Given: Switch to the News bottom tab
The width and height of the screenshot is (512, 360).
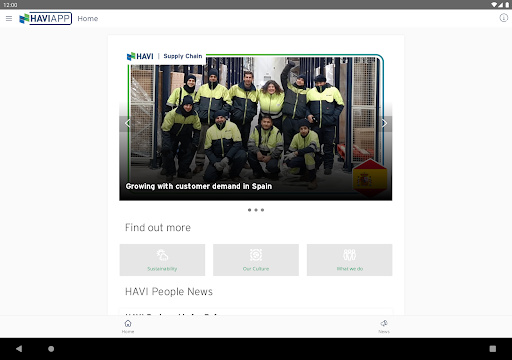Looking at the screenshot, I should click(x=384, y=327).
